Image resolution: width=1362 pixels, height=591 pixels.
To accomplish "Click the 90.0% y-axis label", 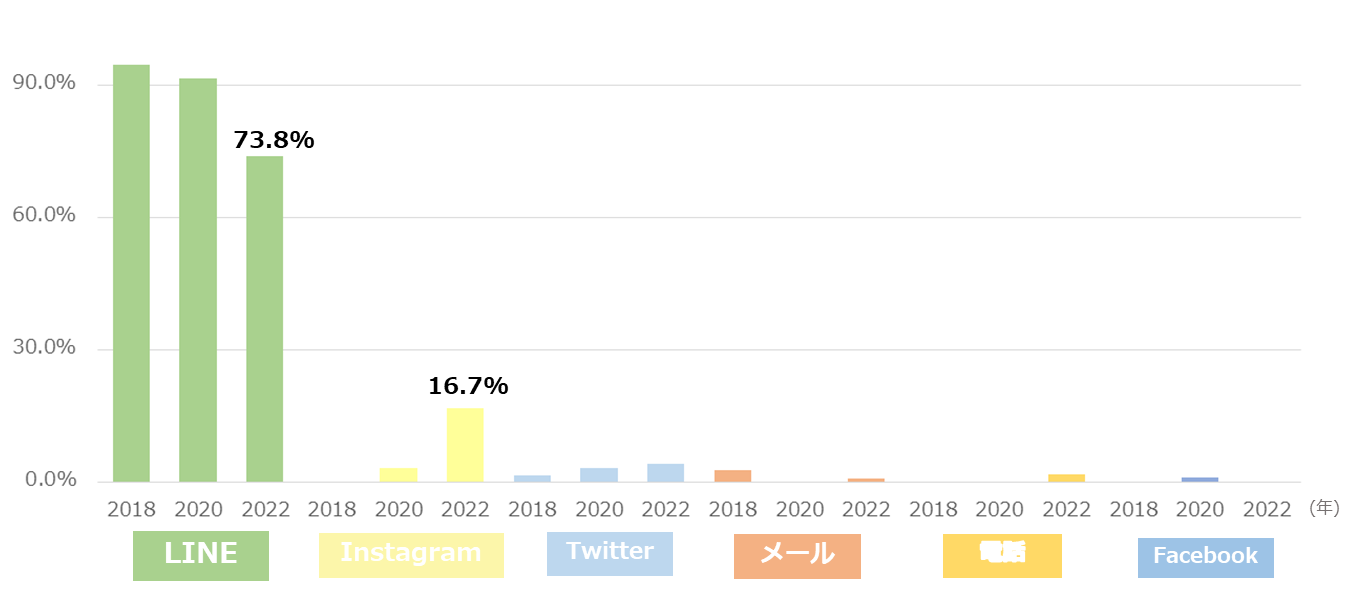I will click(44, 83).
